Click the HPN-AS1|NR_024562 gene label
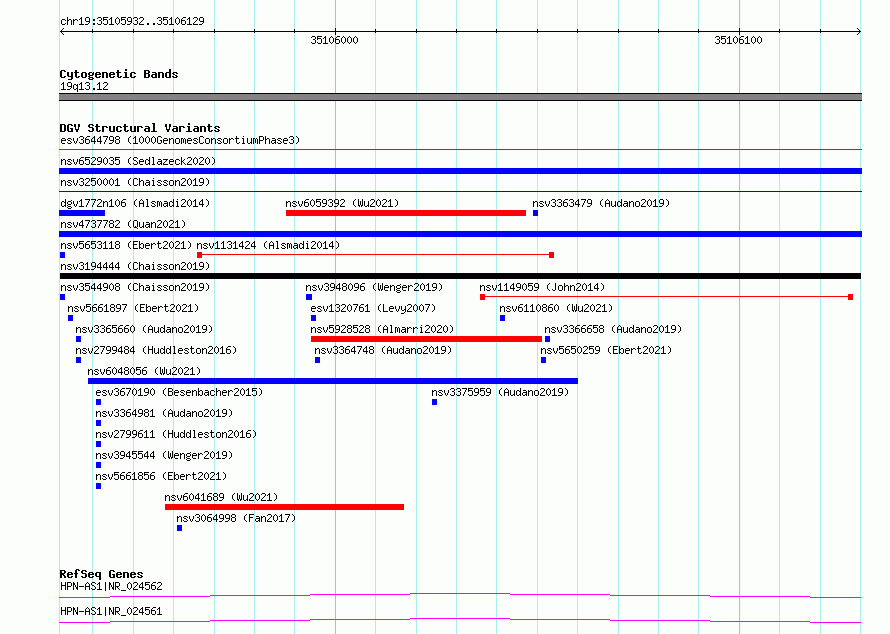 (x=111, y=586)
